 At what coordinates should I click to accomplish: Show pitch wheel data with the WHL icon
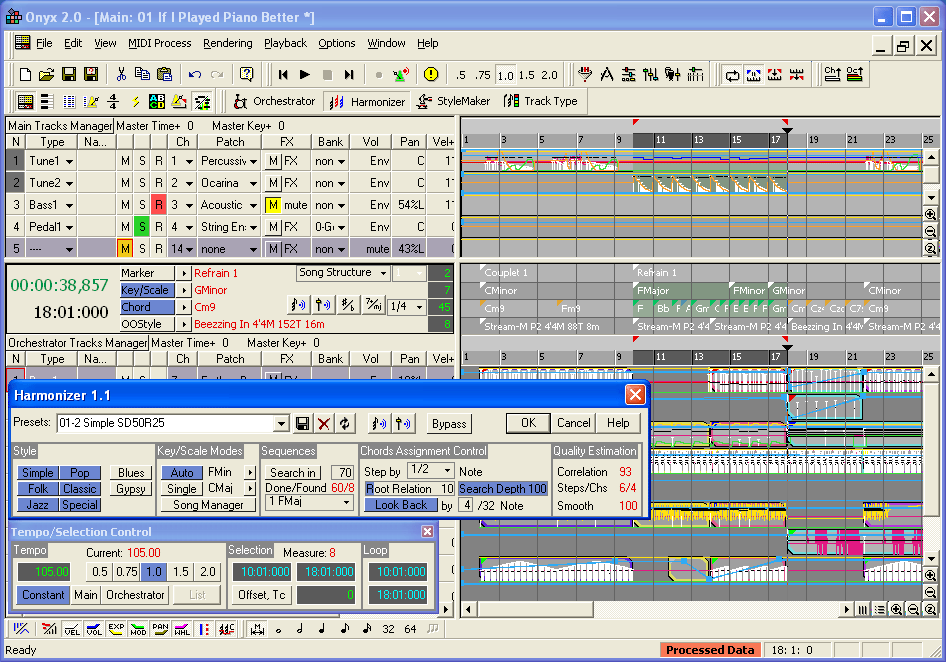(x=182, y=629)
